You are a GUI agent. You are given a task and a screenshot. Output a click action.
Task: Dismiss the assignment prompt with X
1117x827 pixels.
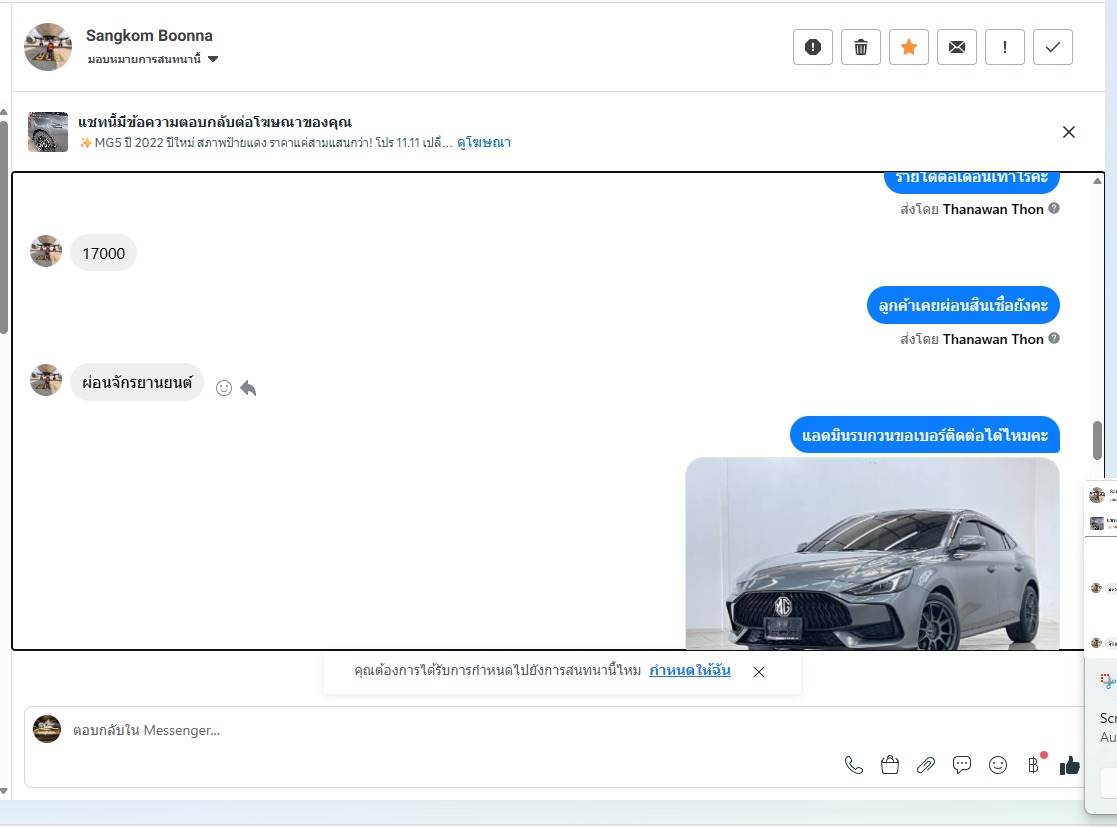point(759,672)
